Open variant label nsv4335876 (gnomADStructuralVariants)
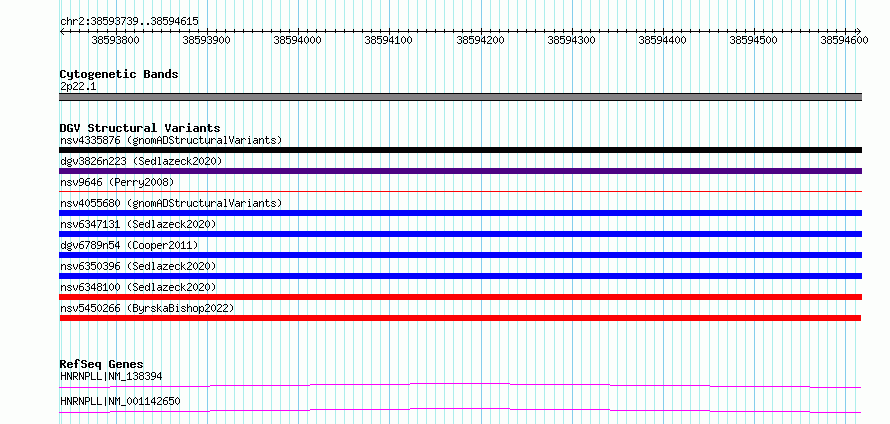Image resolution: width=890 pixels, height=424 pixels. (x=171, y=140)
